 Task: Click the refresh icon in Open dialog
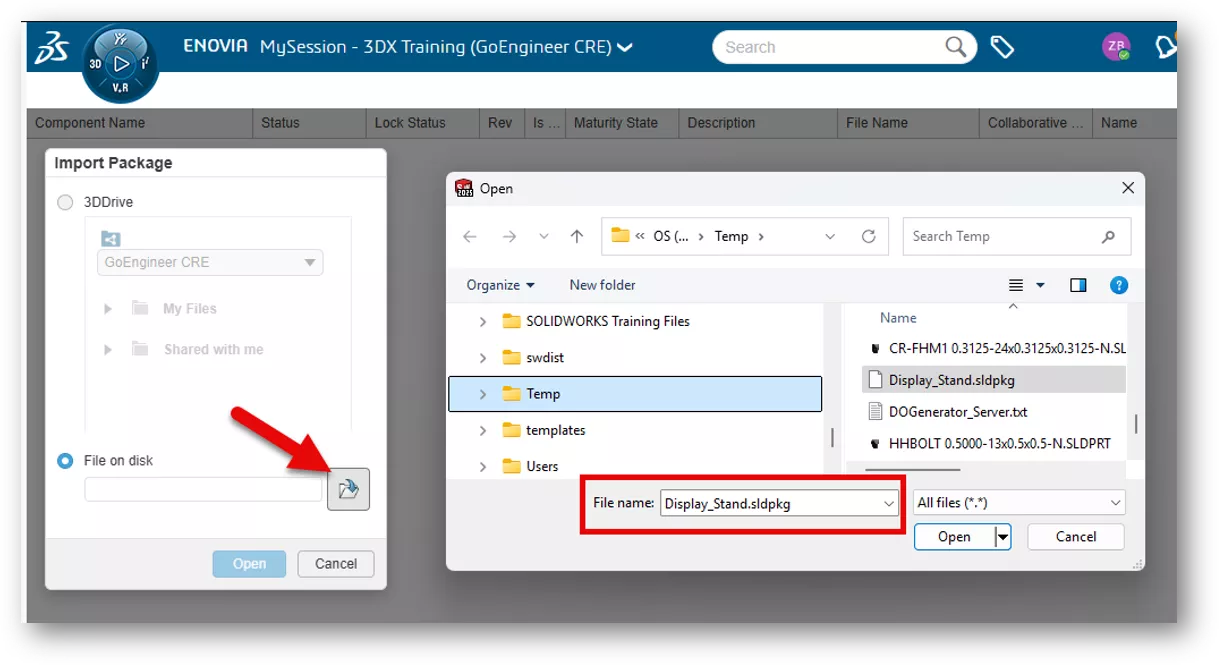868,237
